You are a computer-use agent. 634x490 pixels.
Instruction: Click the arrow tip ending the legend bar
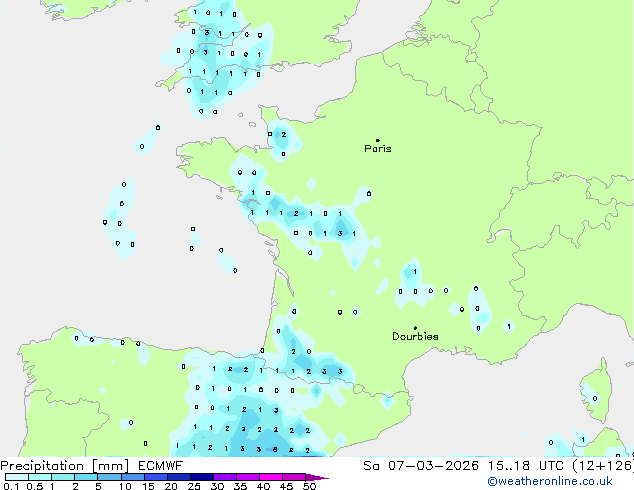324,478
